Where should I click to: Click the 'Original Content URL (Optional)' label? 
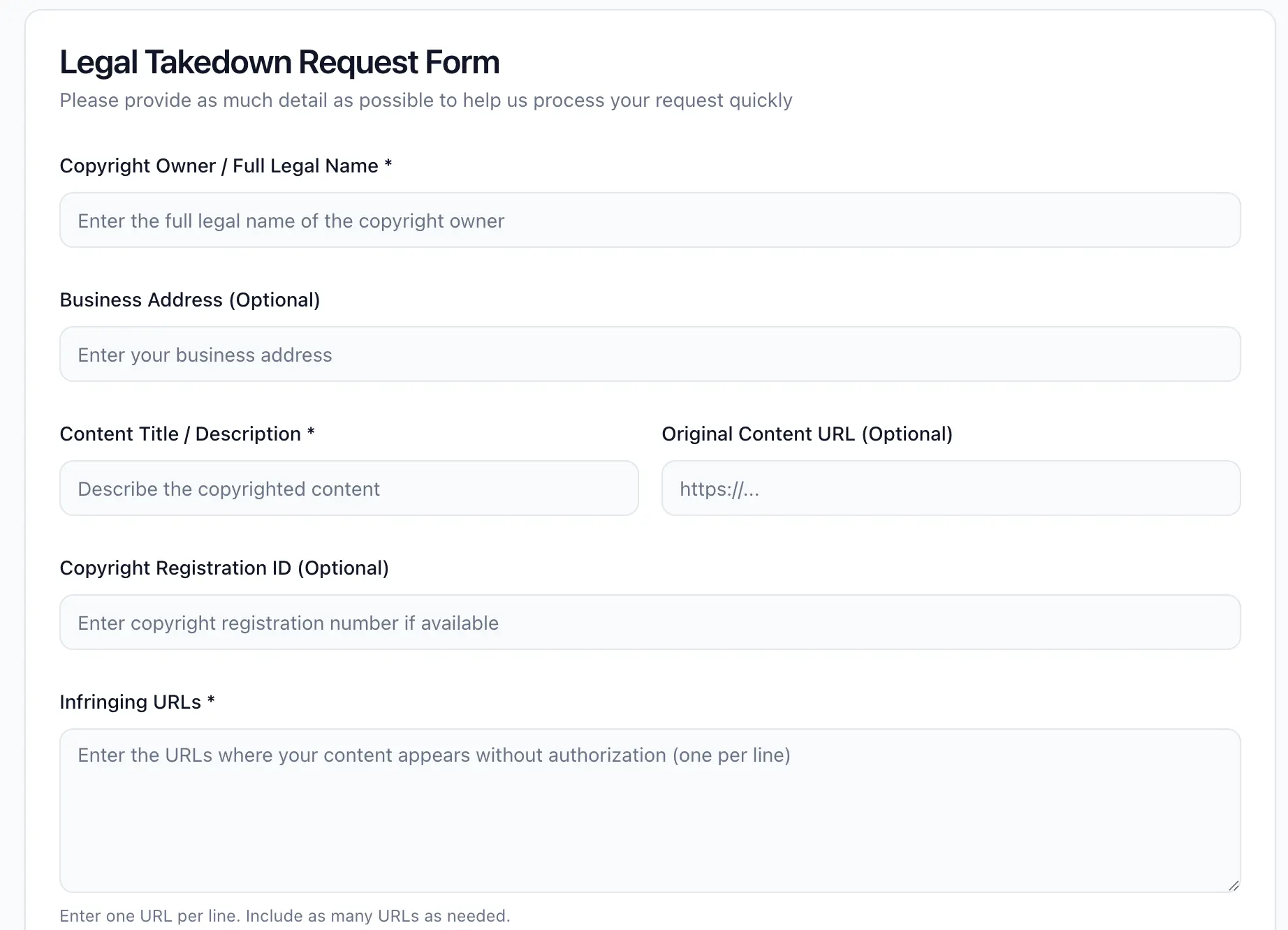(807, 434)
